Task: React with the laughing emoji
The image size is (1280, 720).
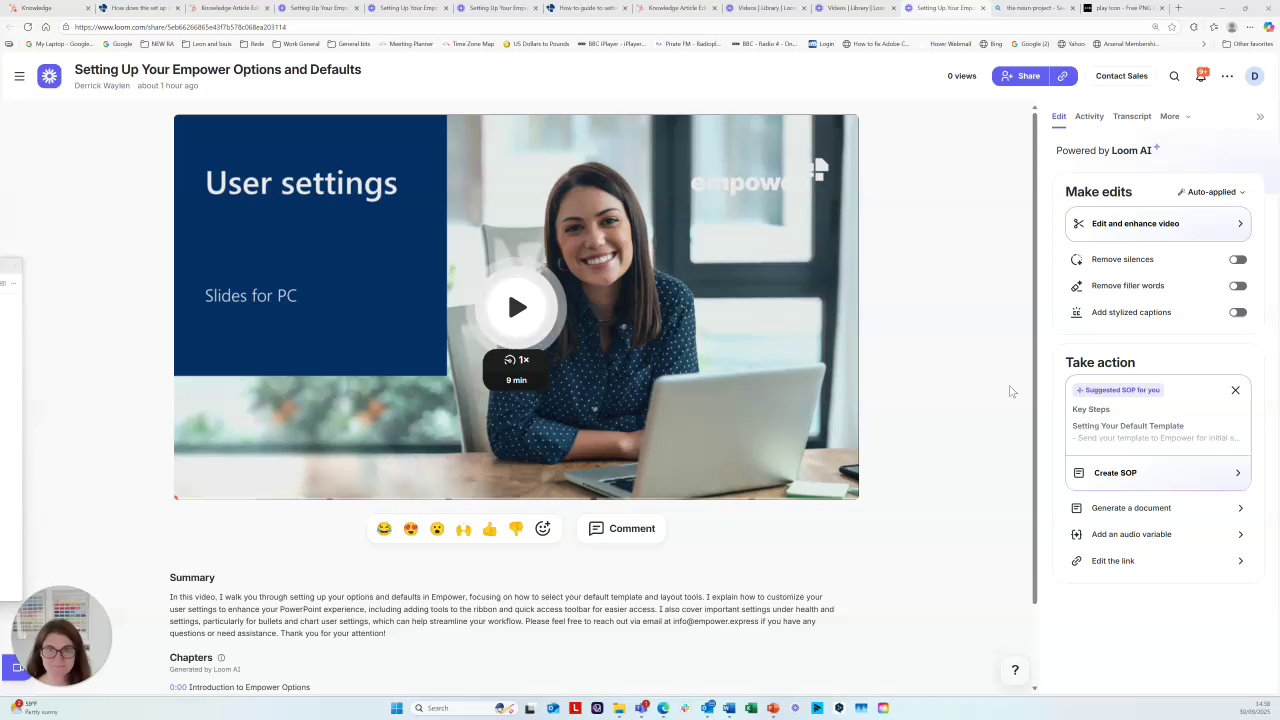Action: click(x=384, y=529)
